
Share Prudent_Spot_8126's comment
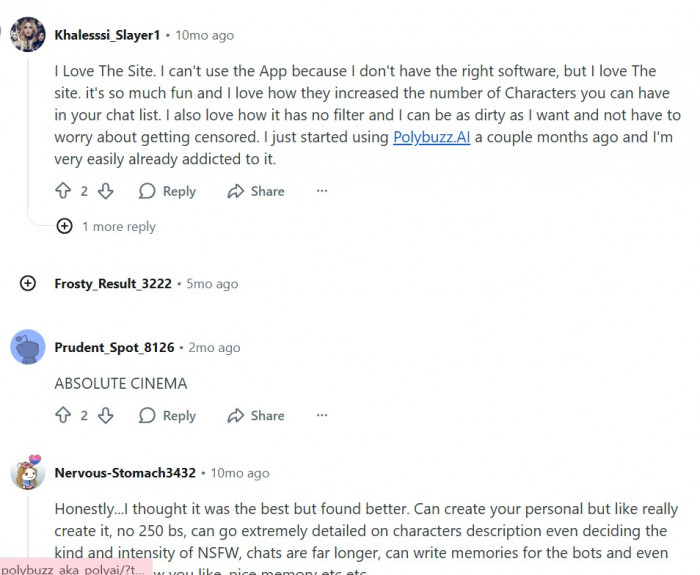pos(256,415)
